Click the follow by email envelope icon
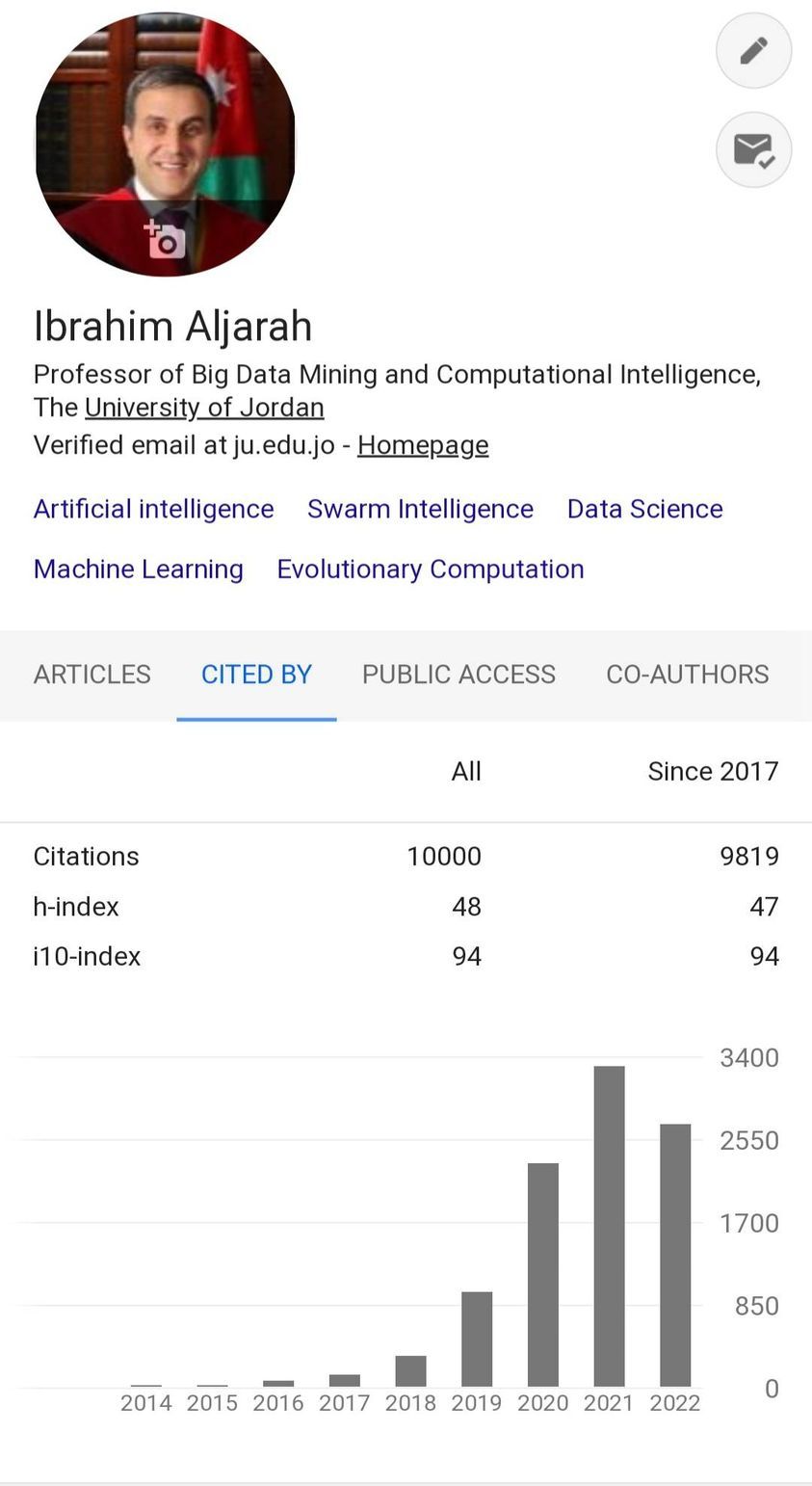812x1486 pixels. pyautogui.click(x=753, y=150)
